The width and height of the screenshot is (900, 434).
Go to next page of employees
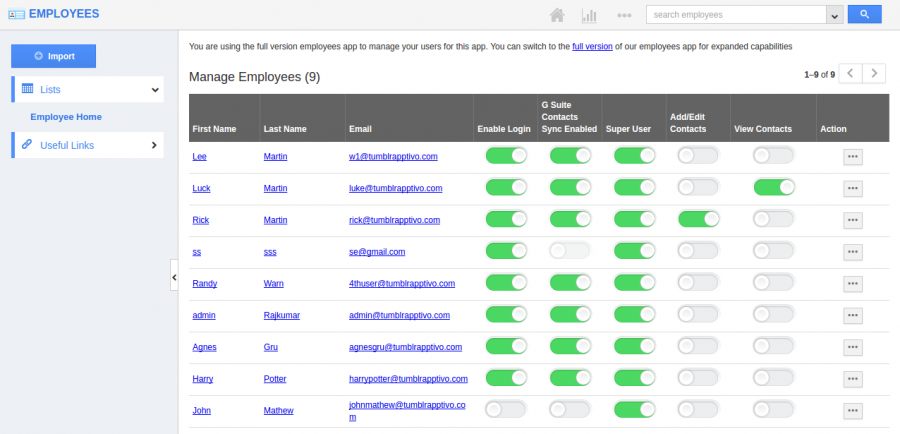coord(874,73)
